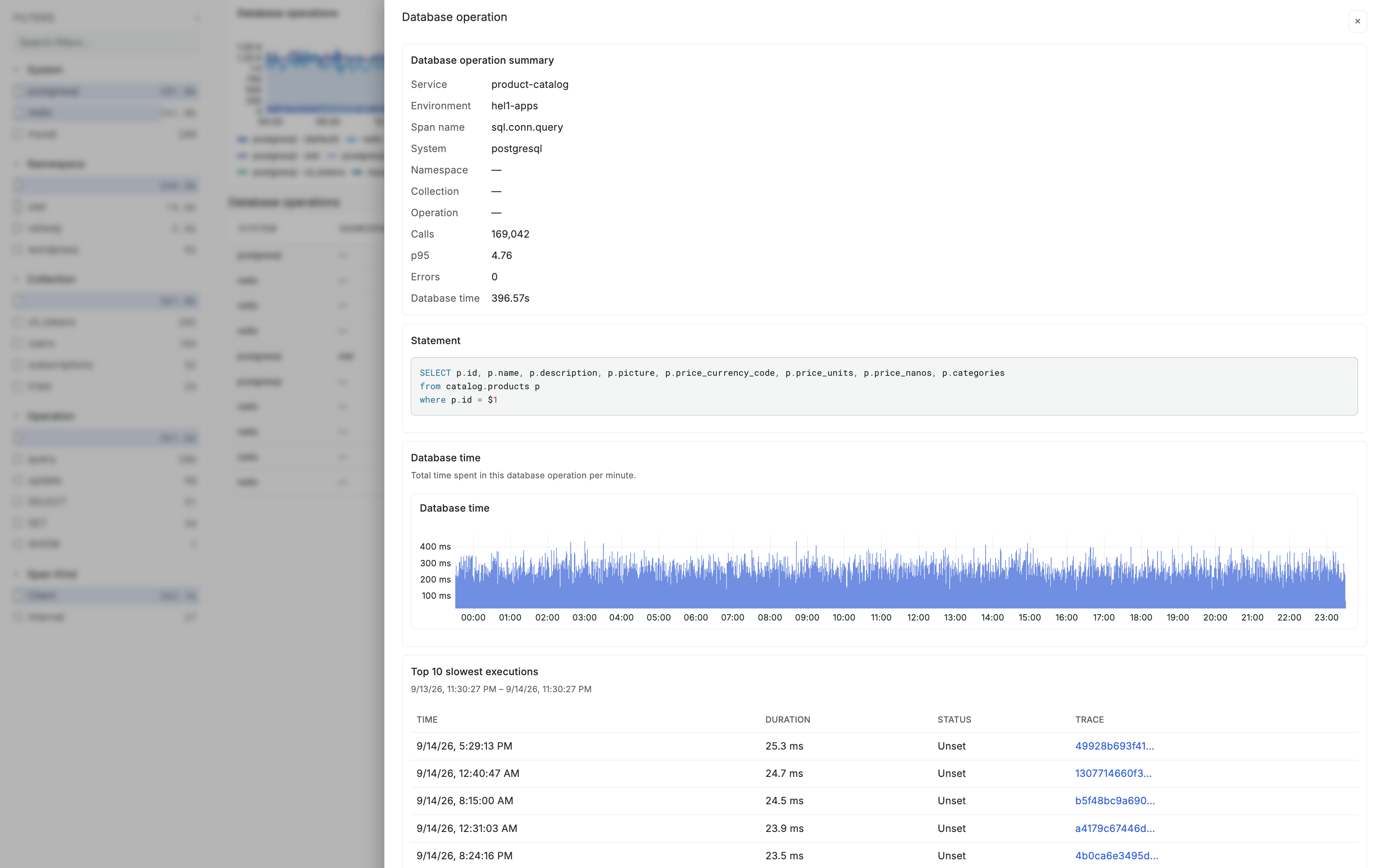This screenshot has height=868, width=1377.
Task: Select the database time value 396.57s
Action: pyautogui.click(x=510, y=298)
